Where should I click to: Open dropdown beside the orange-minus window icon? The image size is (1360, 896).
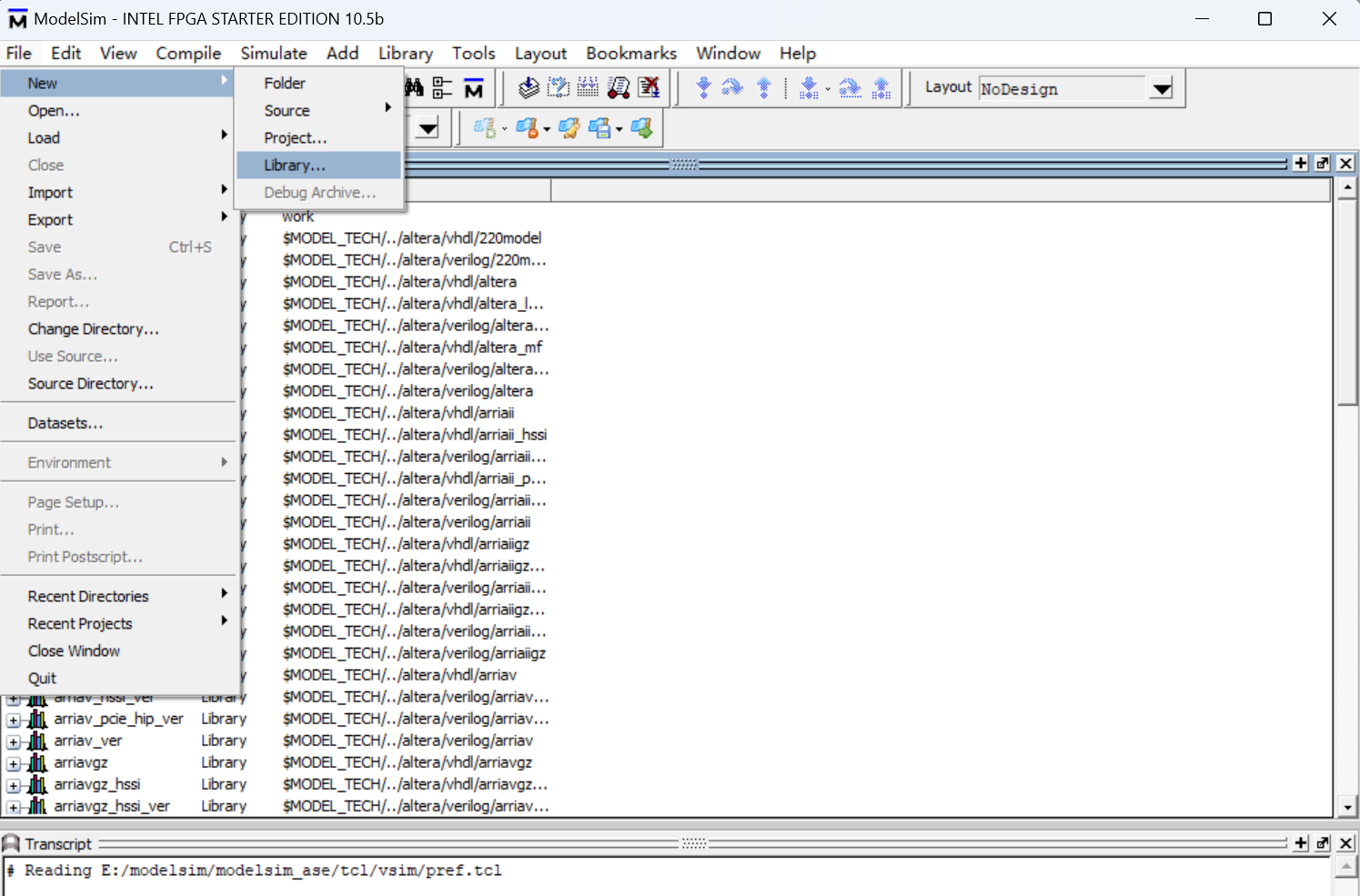coord(547,129)
